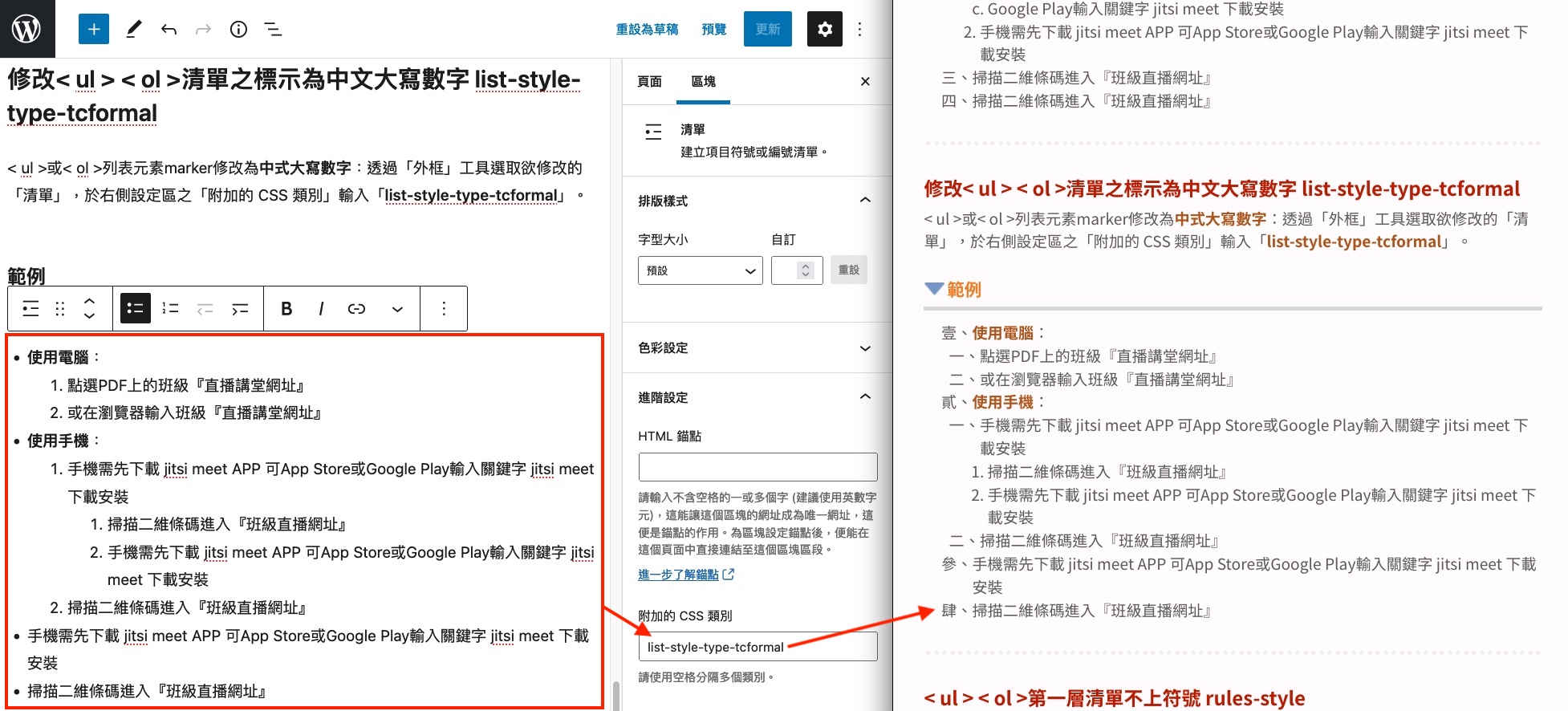Viewport: 1568px width, 711px height.
Task: Close the settings sidebar panel
Action: tap(865, 81)
